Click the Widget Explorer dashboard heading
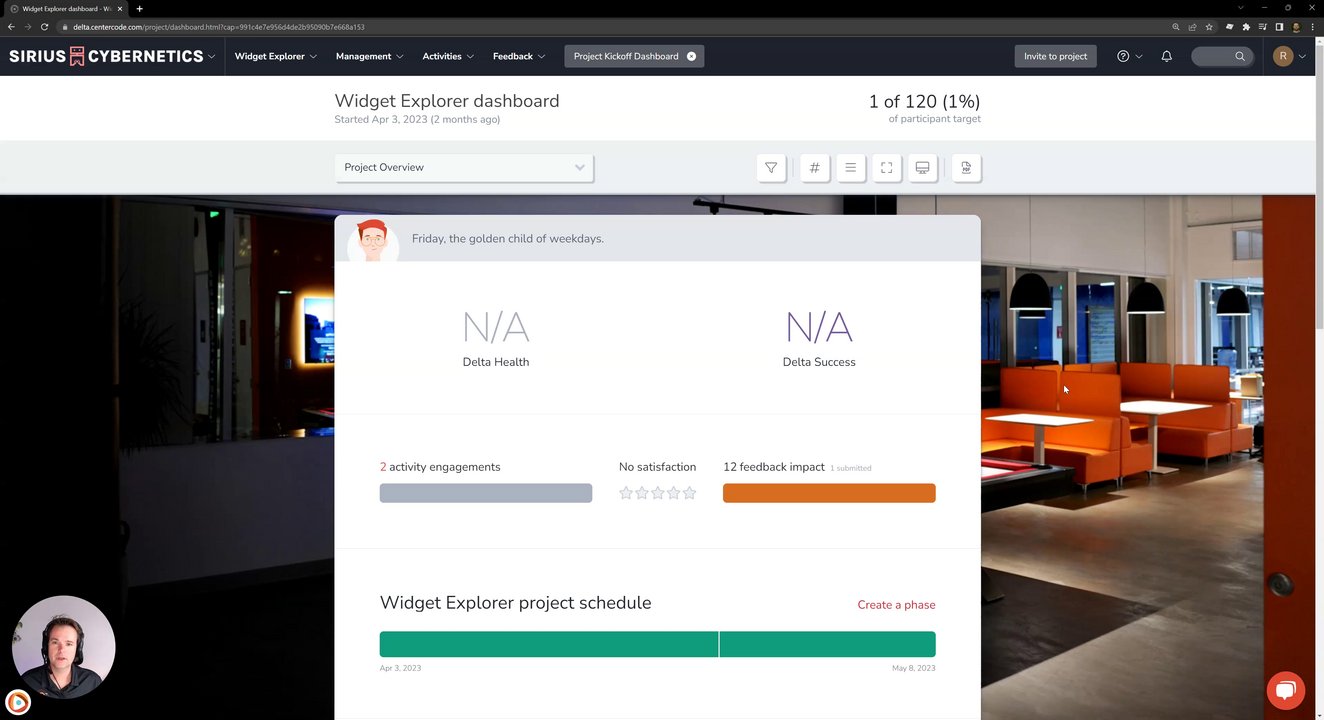Screen dimensions: 1324x720 (447, 101)
